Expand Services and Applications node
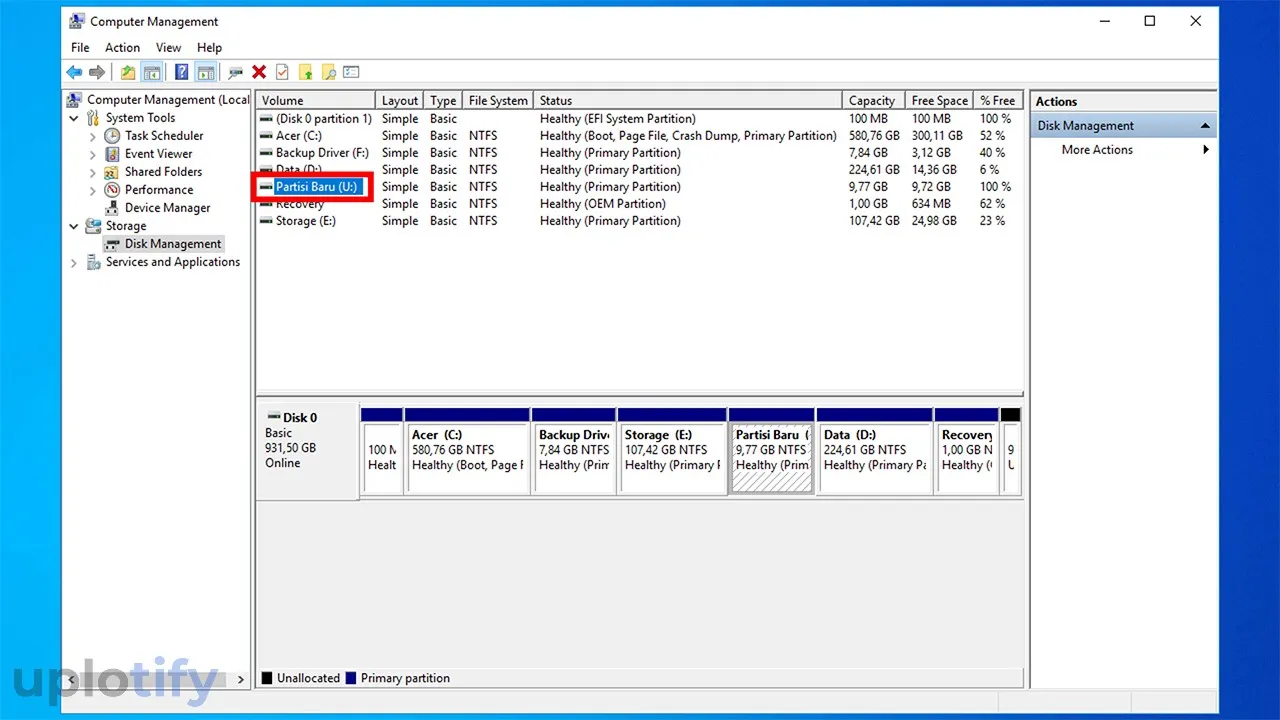 click(x=74, y=262)
